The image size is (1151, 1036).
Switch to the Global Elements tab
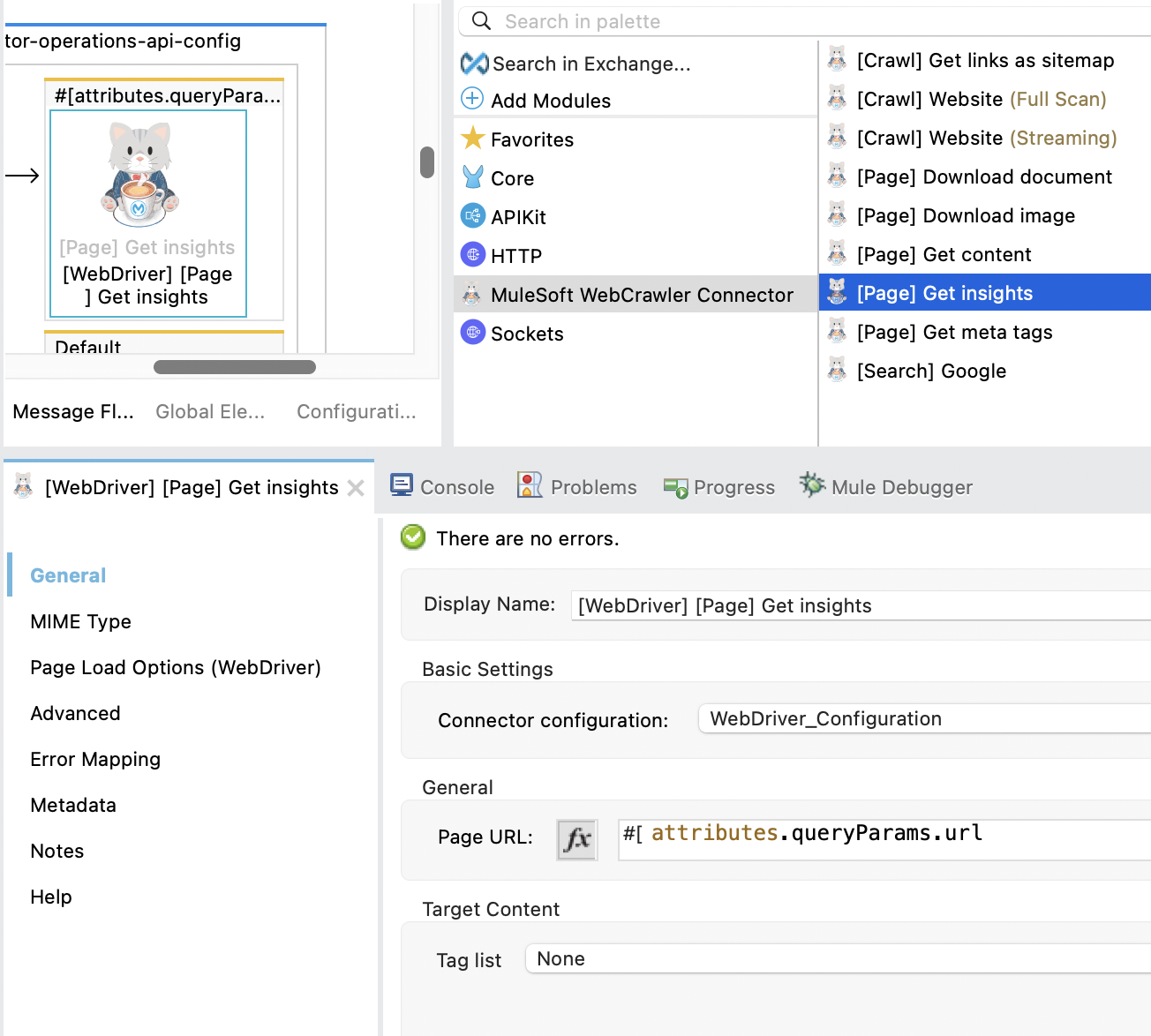tap(210, 411)
